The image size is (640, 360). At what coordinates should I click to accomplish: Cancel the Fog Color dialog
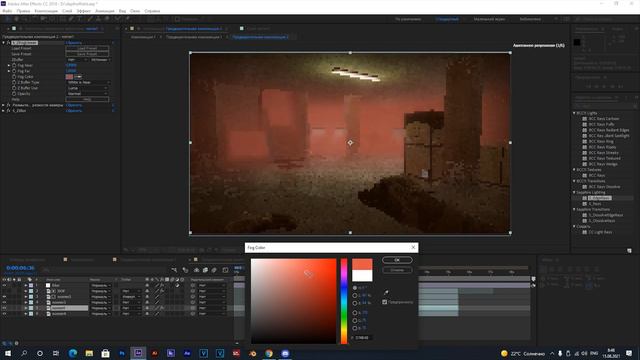pos(397,270)
